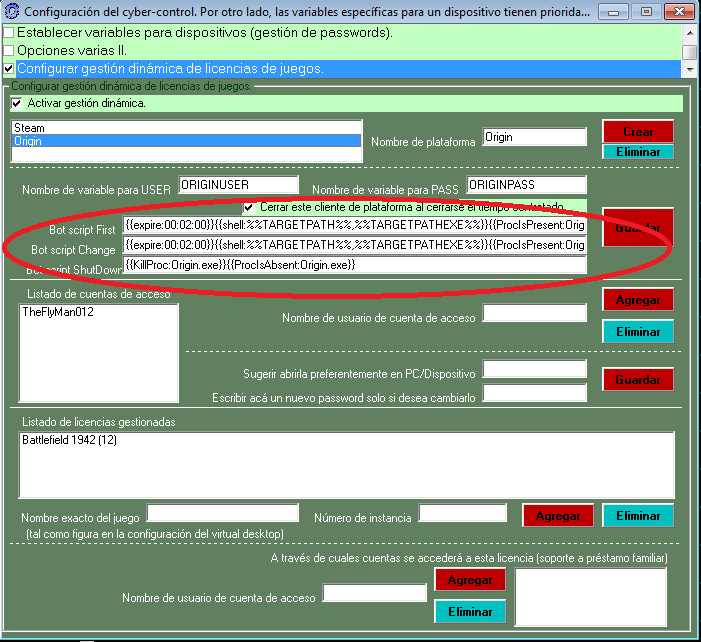This screenshot has width=701, height=642.
Task: Click the scroll-up arrow of the options list
Action: point(689,32)
